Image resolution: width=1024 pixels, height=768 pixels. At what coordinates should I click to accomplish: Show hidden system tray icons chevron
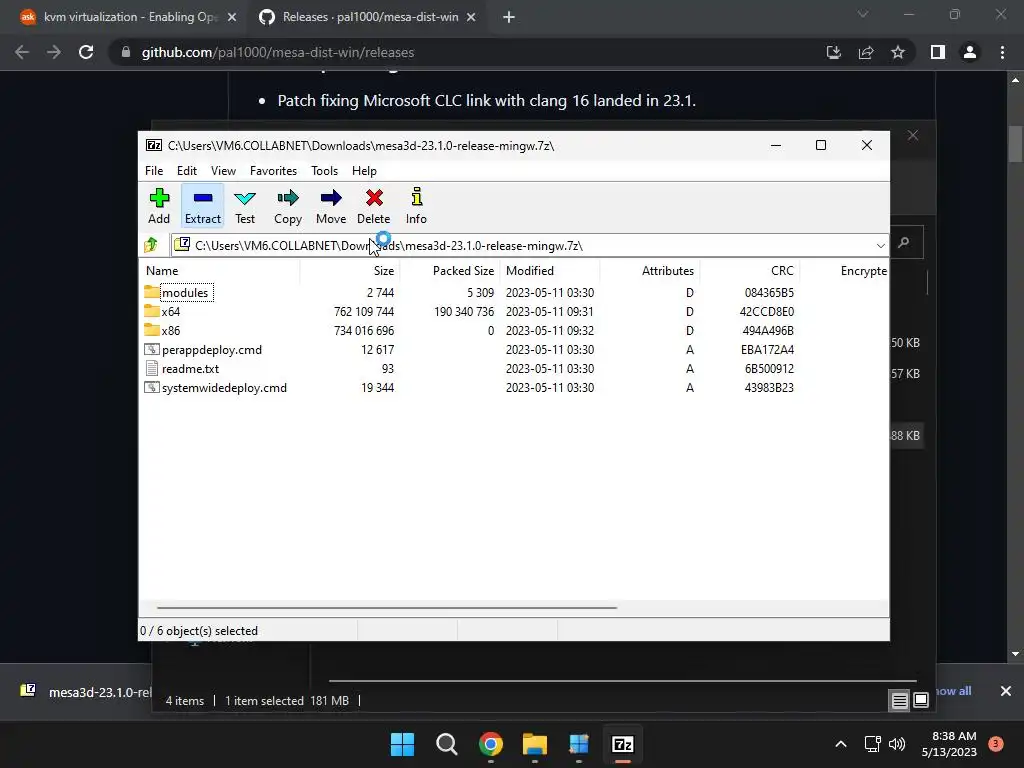841,744
